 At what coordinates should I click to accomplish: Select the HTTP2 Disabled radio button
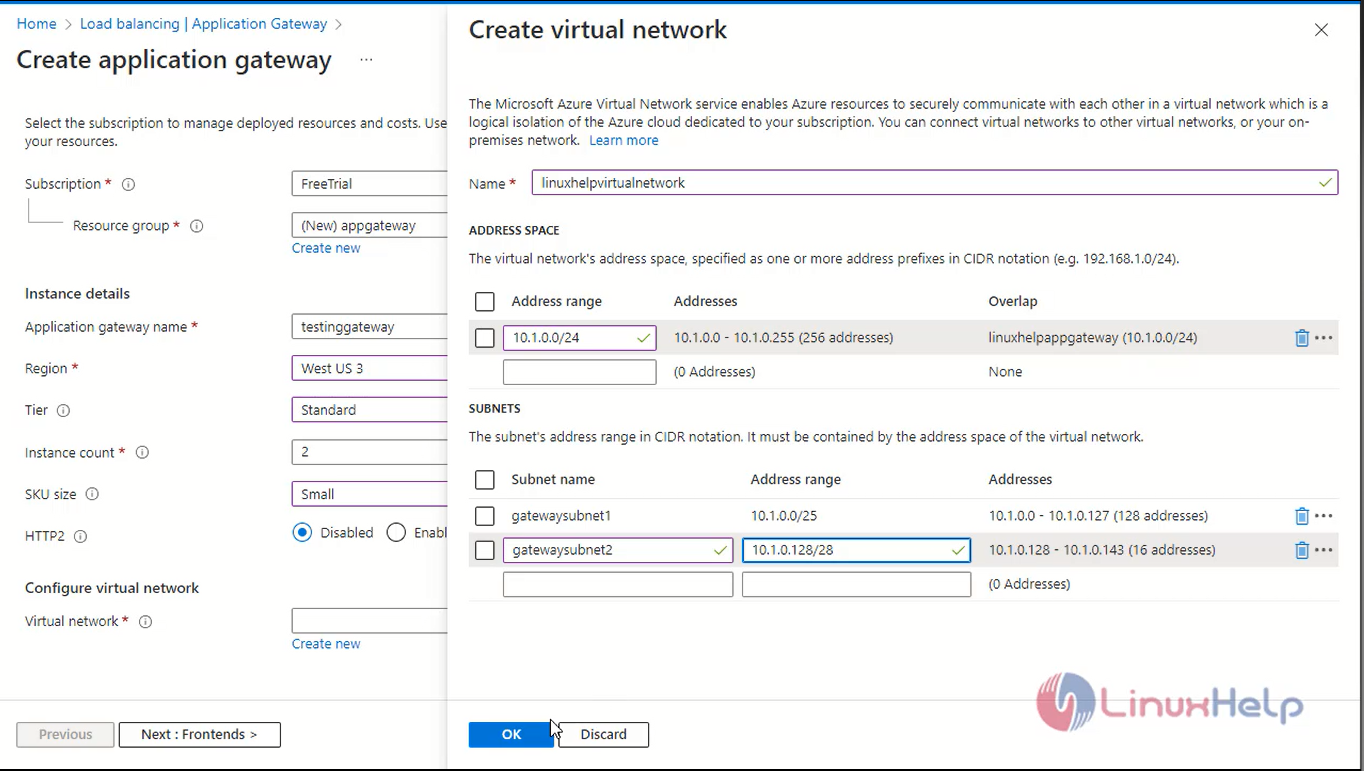(x=302, y=532)
